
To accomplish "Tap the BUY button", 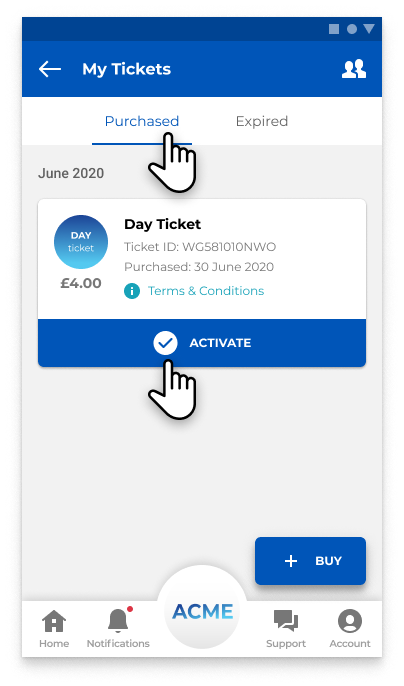I will tap(310, 561).
